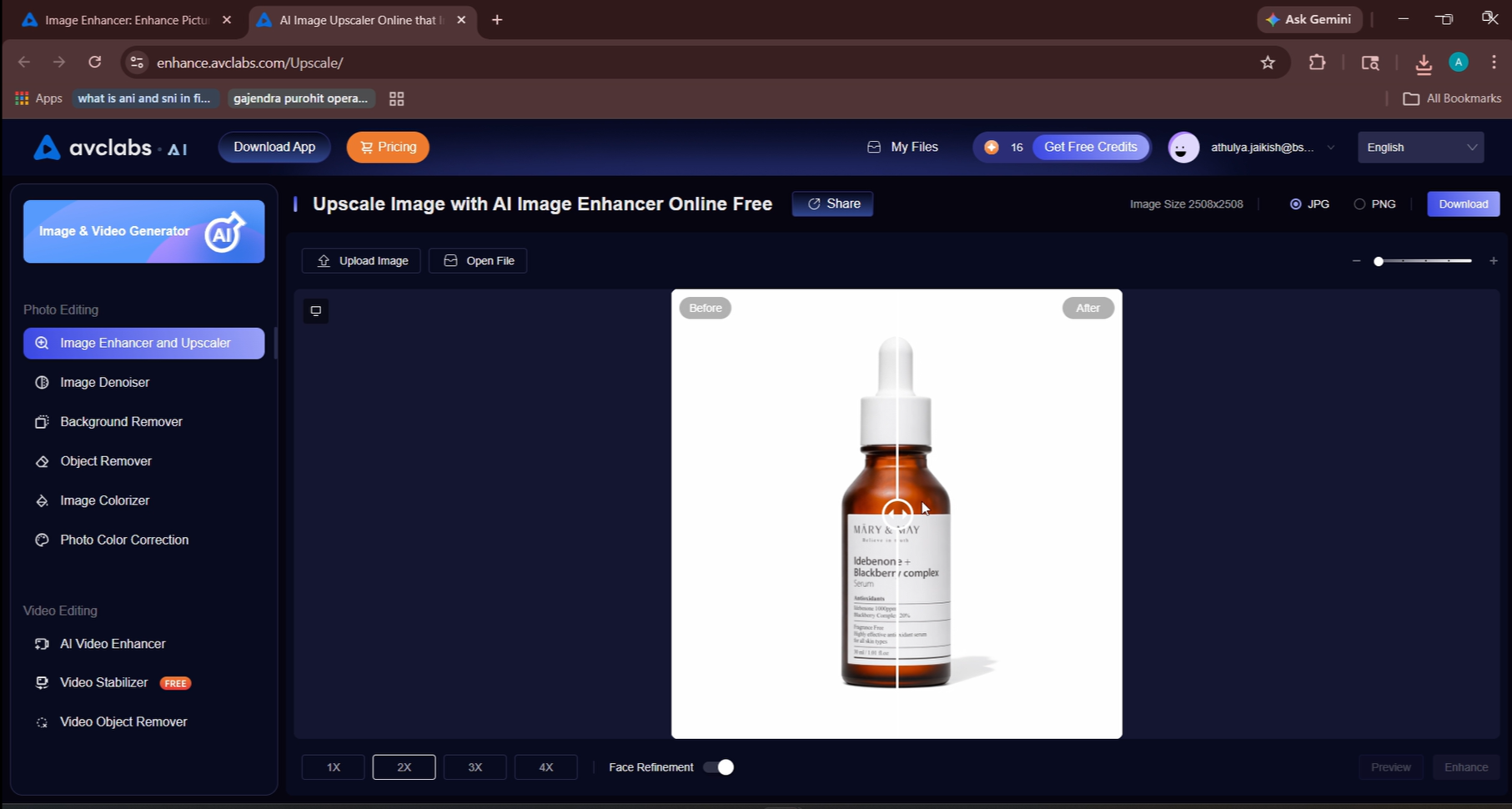Click the Chrome profile avatar
The width and height of the screenshot is (1512, 809).
1459,63
